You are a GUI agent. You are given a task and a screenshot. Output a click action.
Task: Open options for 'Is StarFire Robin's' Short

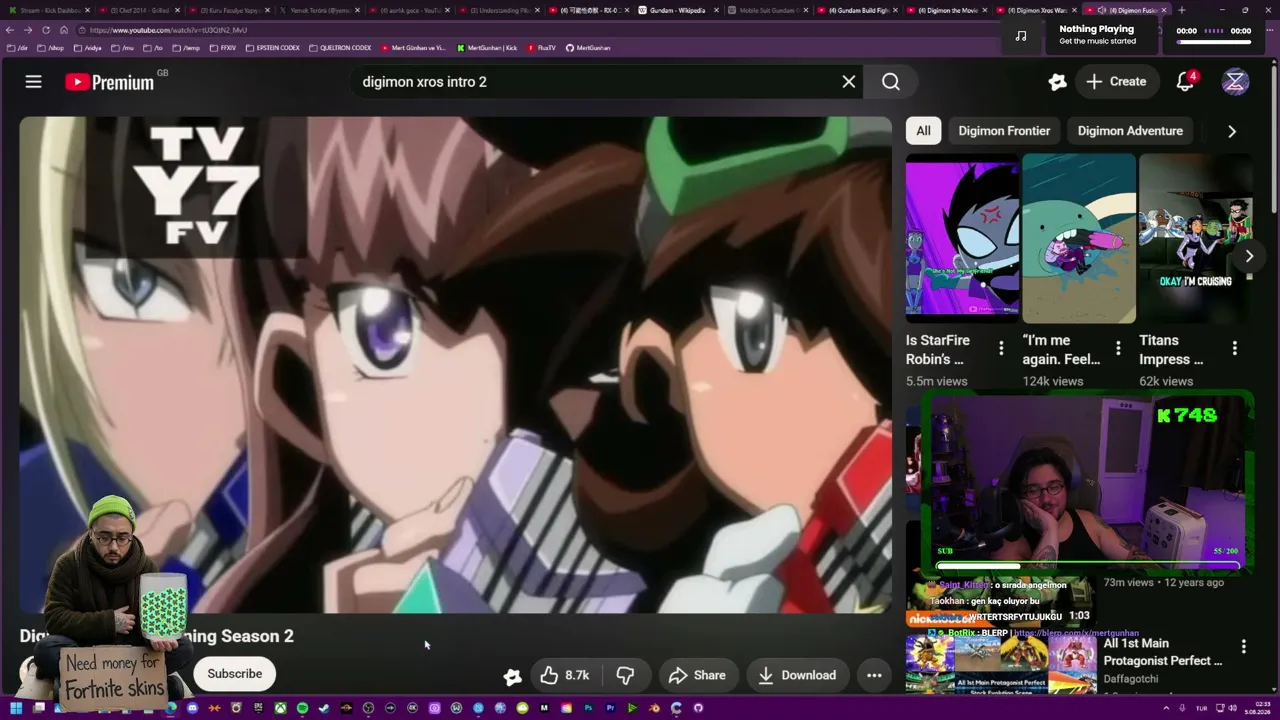pyautogui.click(x=1001, y=348)
